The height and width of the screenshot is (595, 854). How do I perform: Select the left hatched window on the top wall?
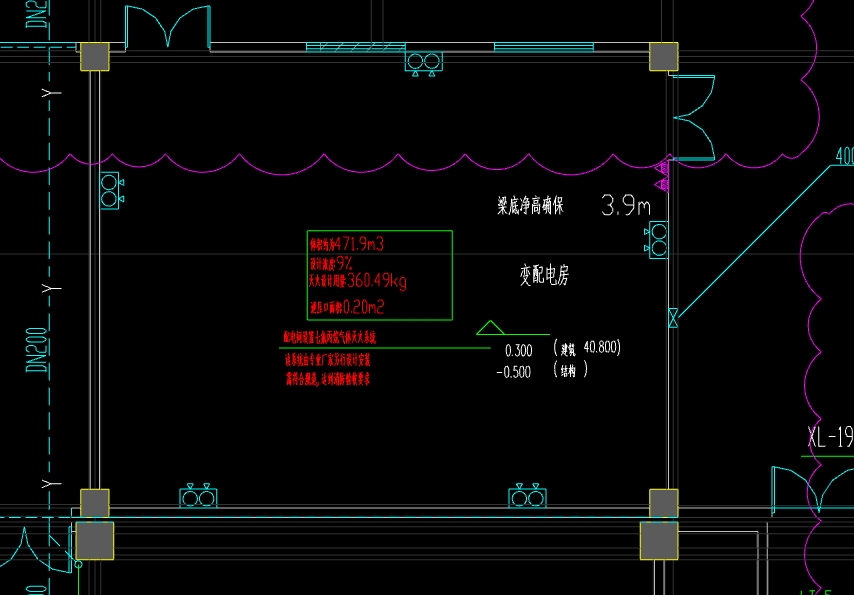point(356,47)
